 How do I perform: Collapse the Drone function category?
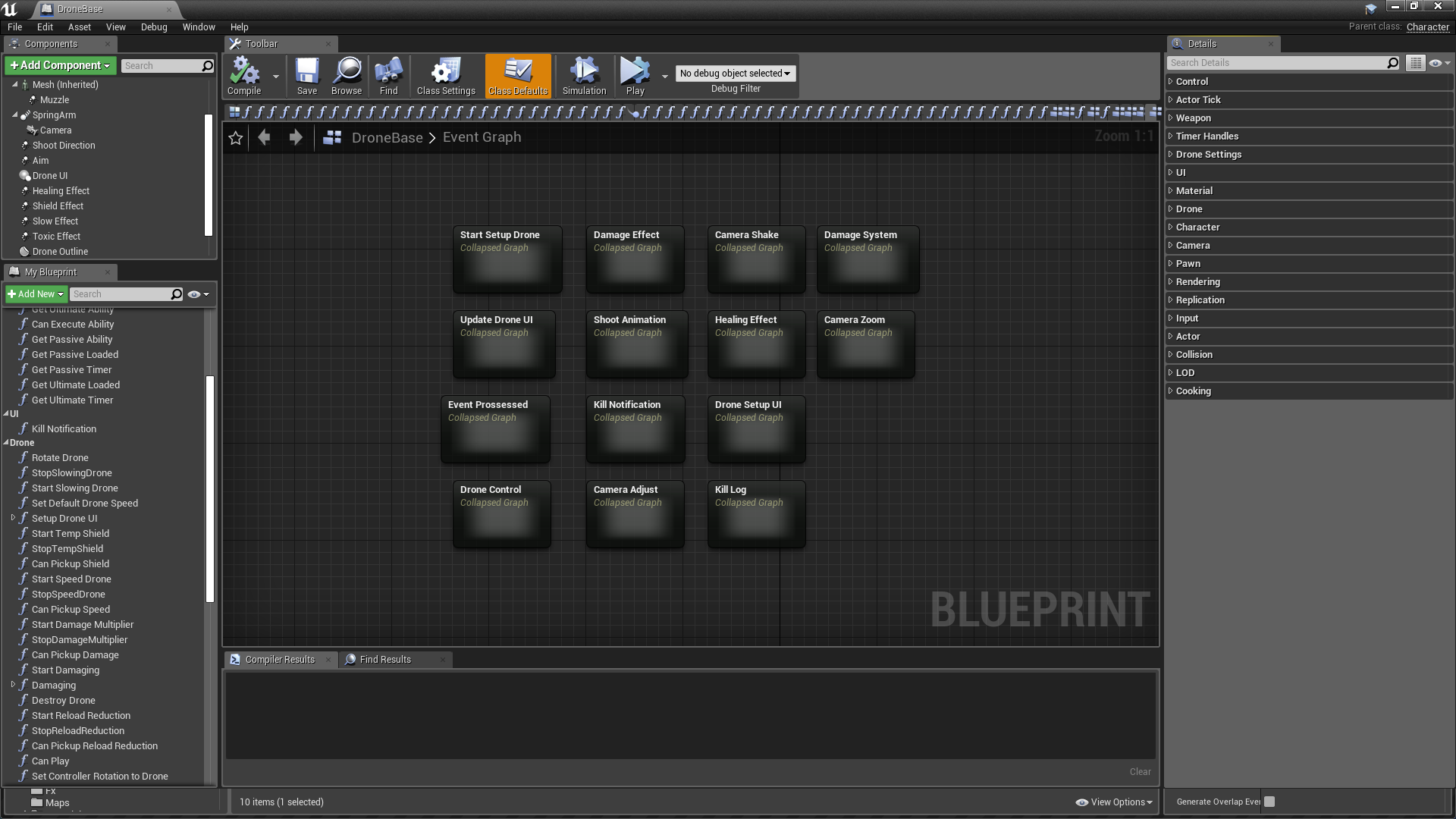tap(6, 443)
